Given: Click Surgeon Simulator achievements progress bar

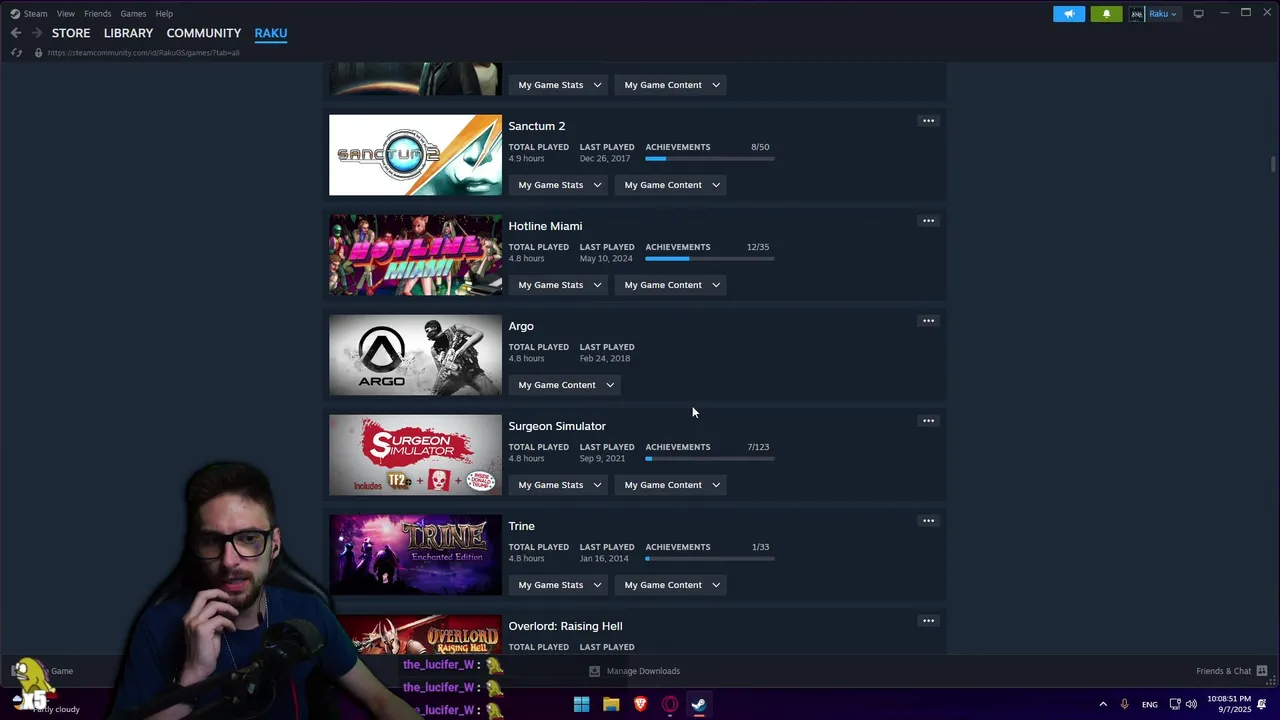Looking at the screenshot, I should point(709,459).
